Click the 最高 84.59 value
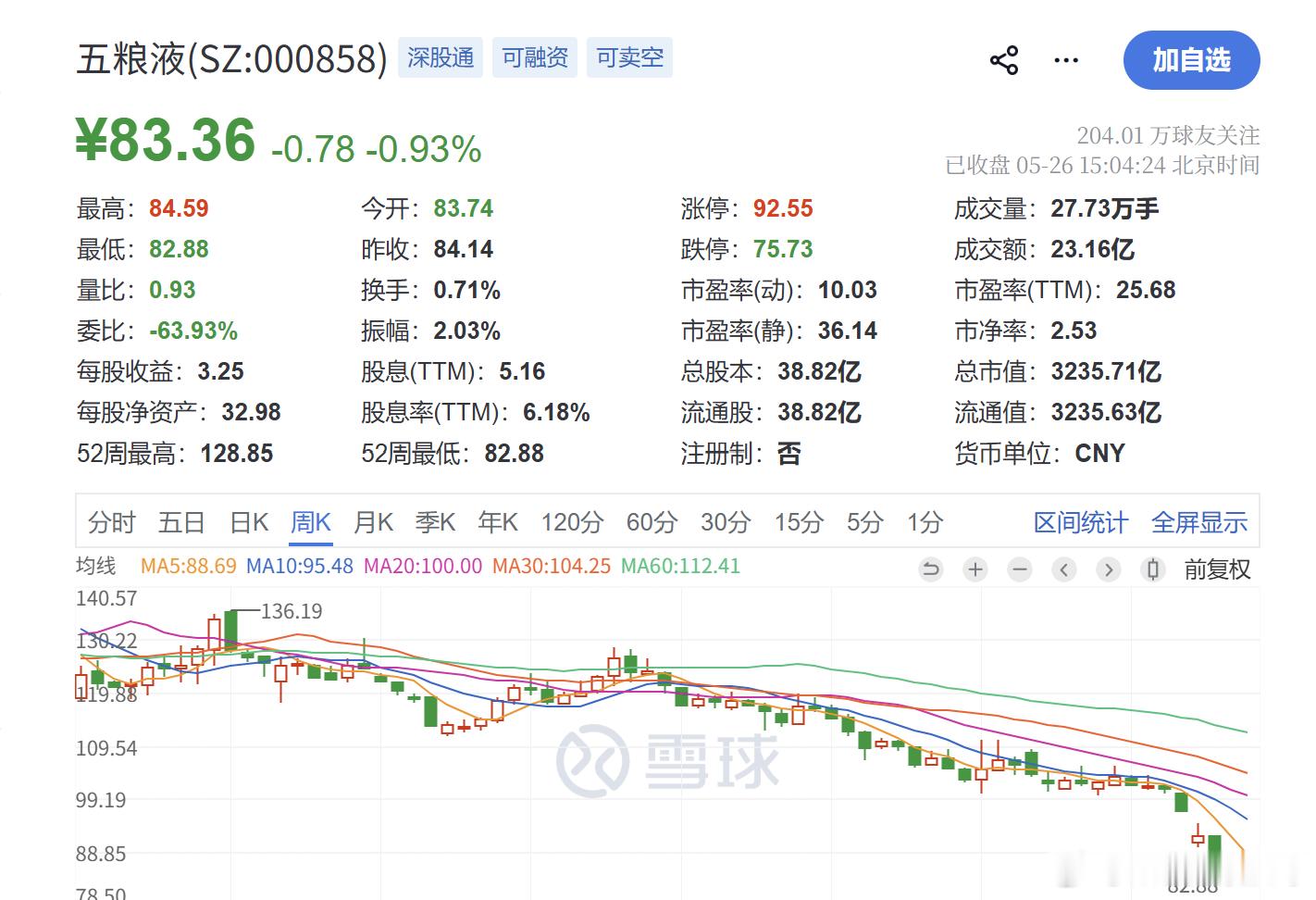The width and height of the screenshot is (1316, 900). click(x=179, y=208)
